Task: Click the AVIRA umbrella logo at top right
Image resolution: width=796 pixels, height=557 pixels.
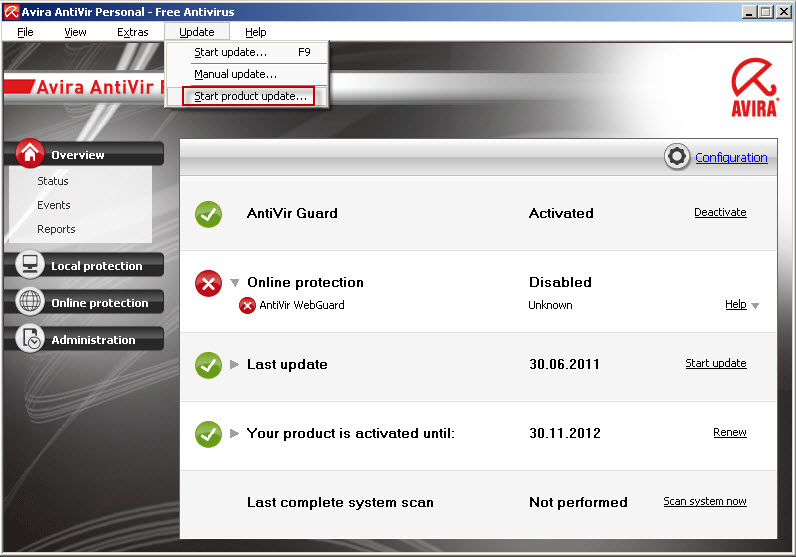Action: pyautogui.click(x=754, y=87)
